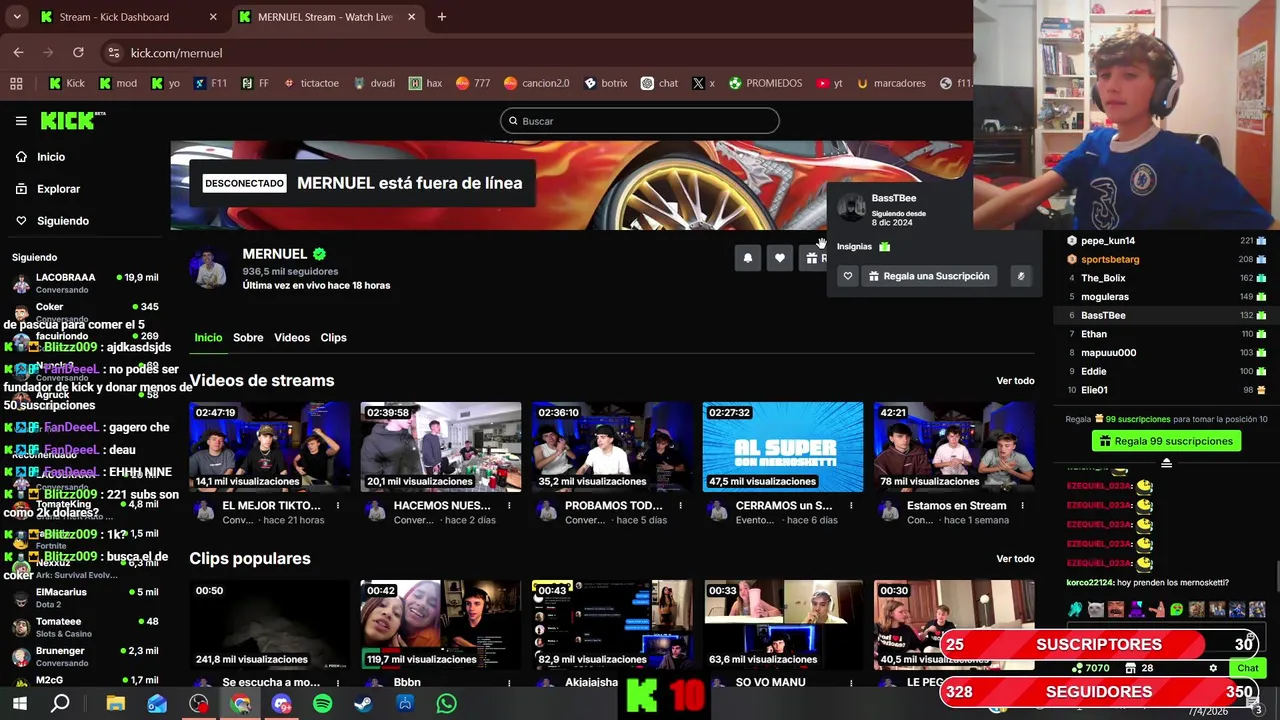Image resolution: width=1280 pixels, height=720 pixels.
Task: Open Siguiendo in Kick sidebar
Action: click(63, 221)
